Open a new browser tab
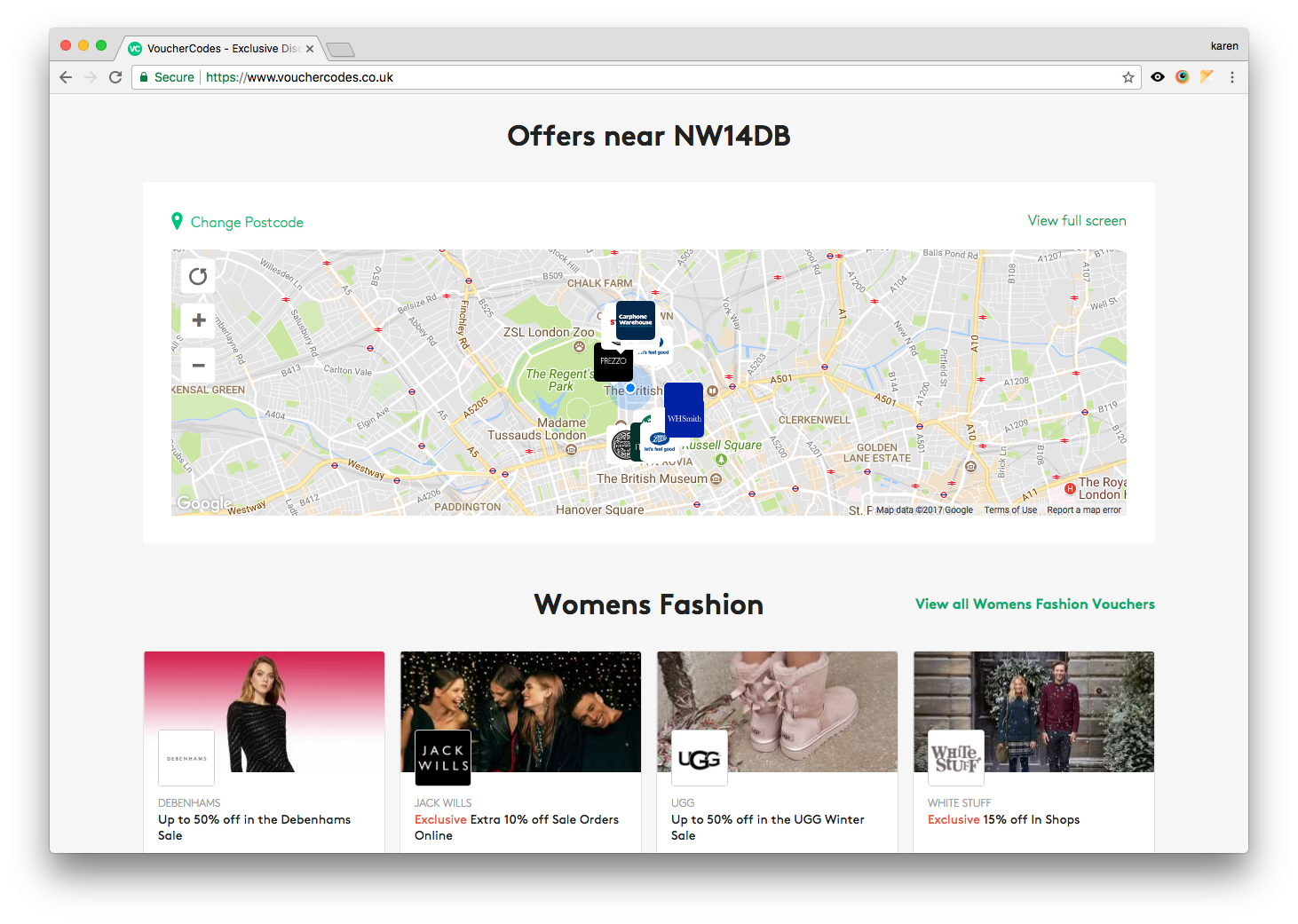Viewport: 1298px width, 924px height. 340,50
